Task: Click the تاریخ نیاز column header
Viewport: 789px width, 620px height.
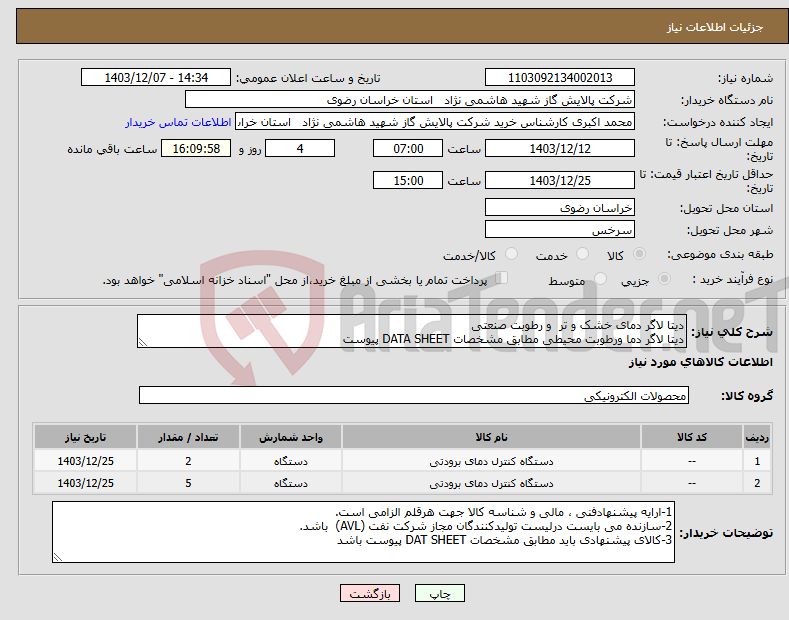Action: pos(86,437)
